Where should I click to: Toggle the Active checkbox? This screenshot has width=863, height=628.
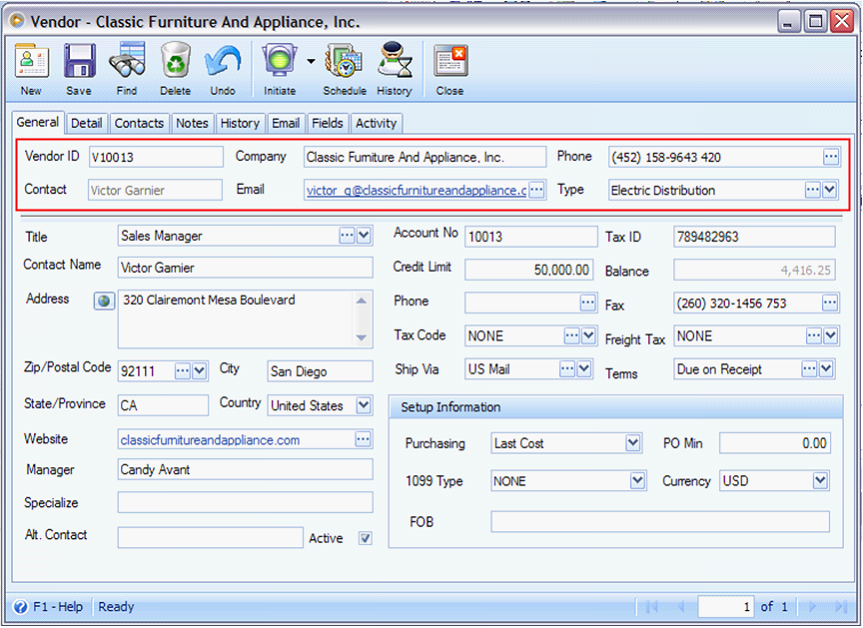click(x=365, y=538)
